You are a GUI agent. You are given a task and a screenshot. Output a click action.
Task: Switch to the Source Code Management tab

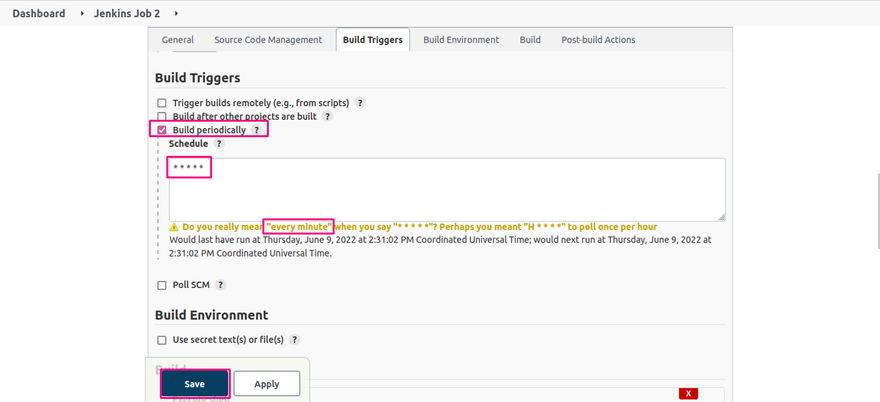click(x=268, y=40)
